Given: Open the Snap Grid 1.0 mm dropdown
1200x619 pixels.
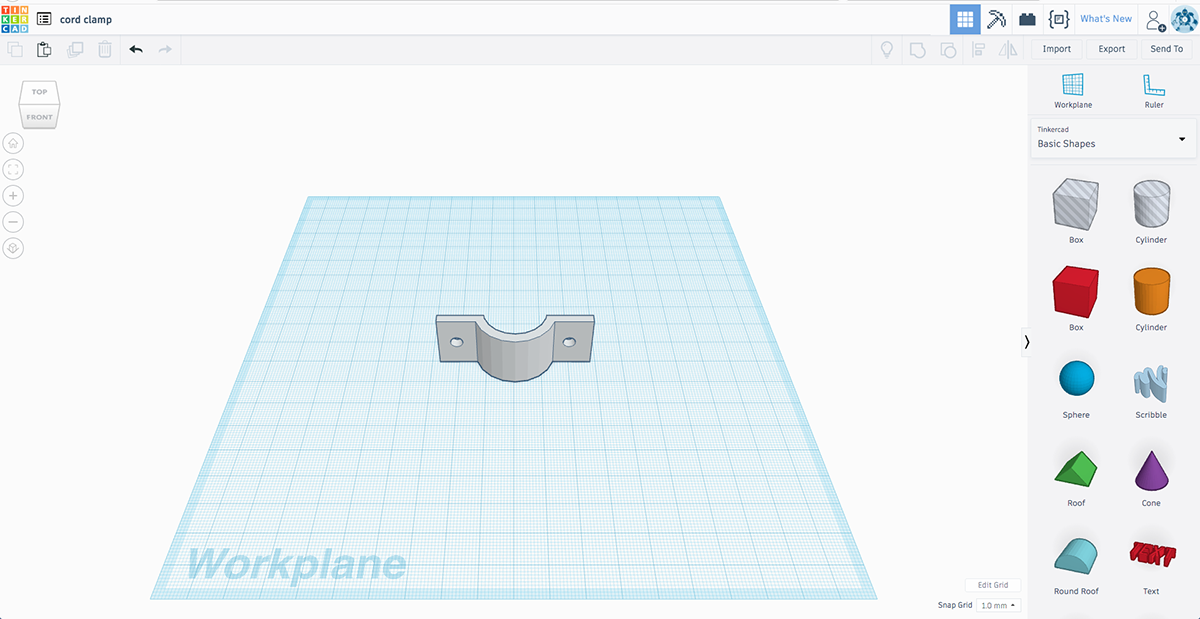Looking at the screenshot, I should click(998, 605).
